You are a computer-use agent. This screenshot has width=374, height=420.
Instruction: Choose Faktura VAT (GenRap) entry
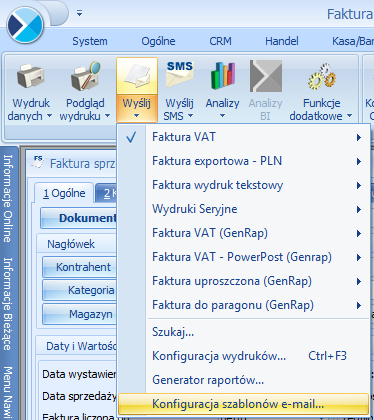coord(243,233)
